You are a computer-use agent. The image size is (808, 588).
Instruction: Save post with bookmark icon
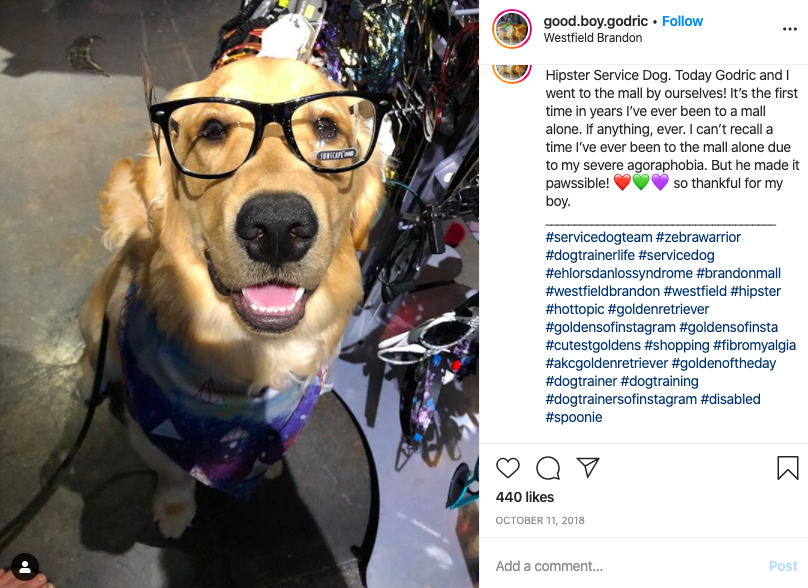click(x=787, y=468)
